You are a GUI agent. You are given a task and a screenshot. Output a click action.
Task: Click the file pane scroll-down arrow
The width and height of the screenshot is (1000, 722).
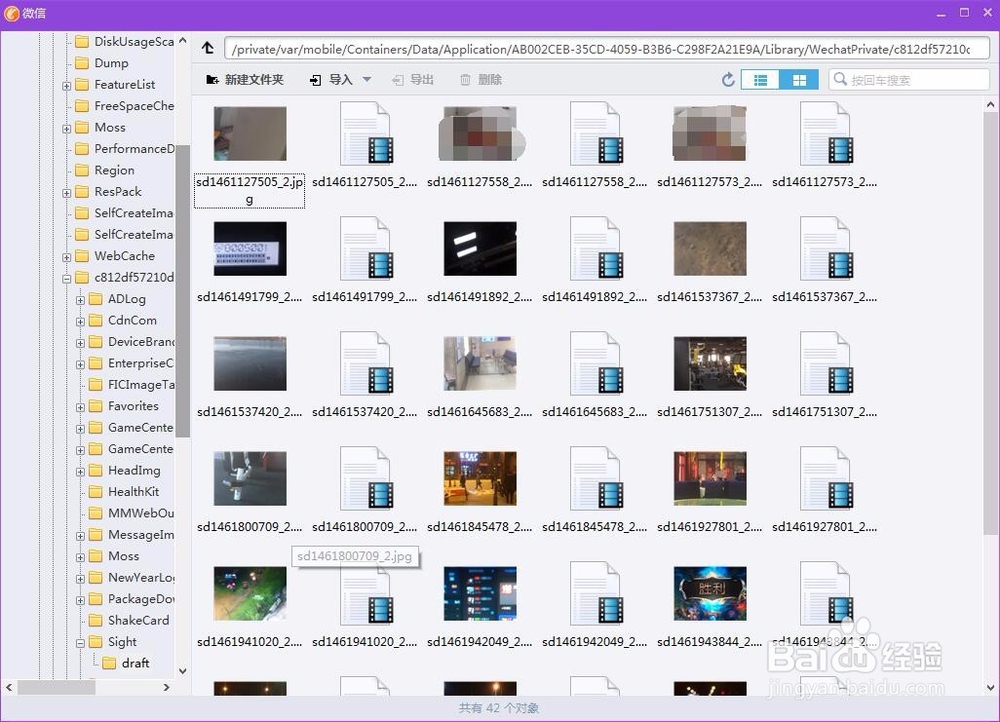[990, 687]
